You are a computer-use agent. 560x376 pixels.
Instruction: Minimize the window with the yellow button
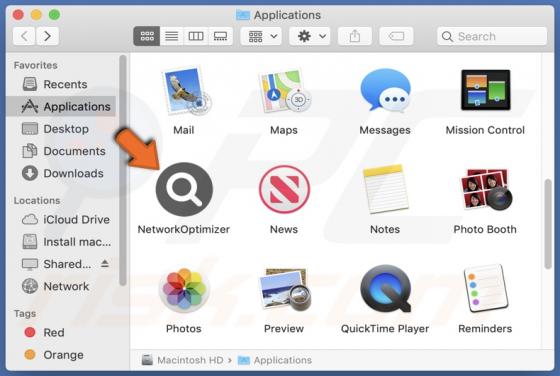tap(36, 15)
